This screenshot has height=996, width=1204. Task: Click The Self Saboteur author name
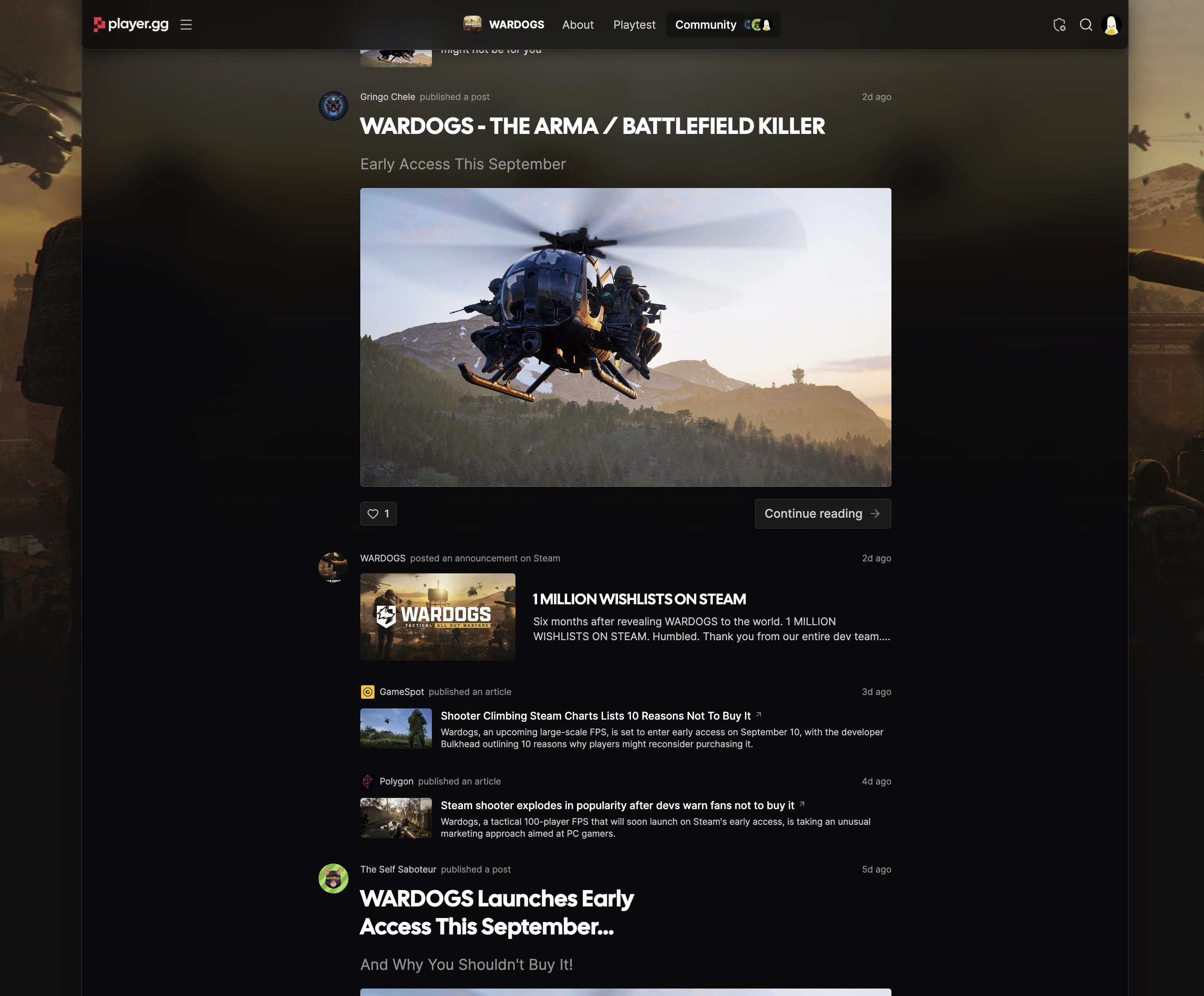[398, 869]
